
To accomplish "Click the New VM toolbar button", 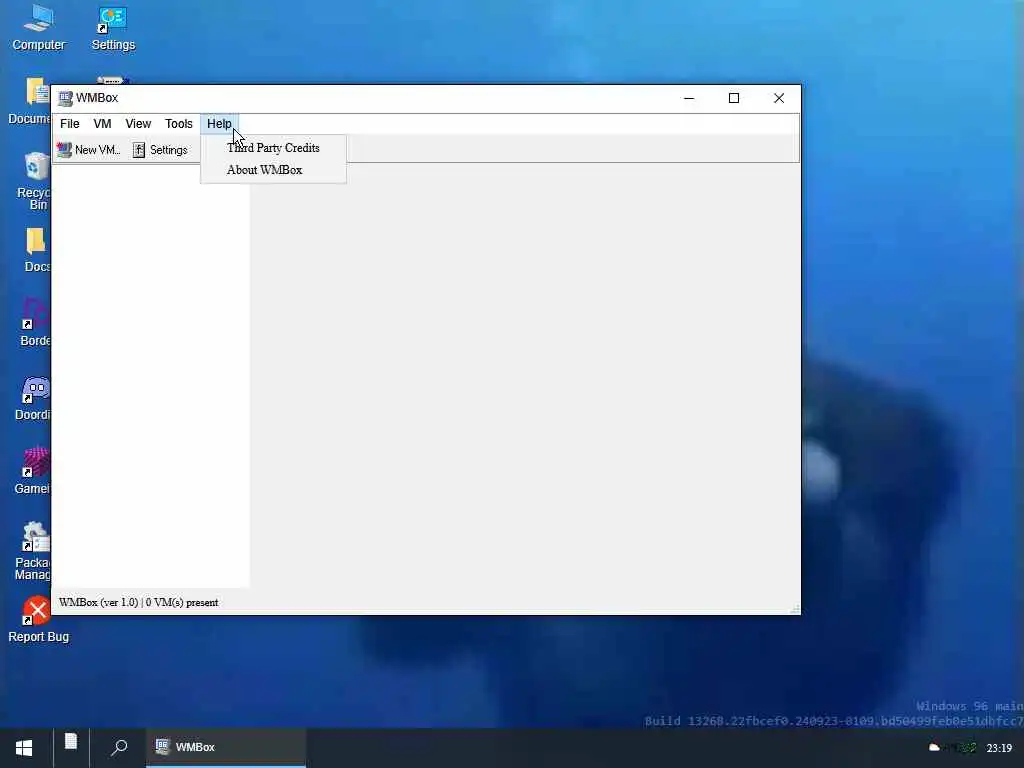I will coord(89,150).
